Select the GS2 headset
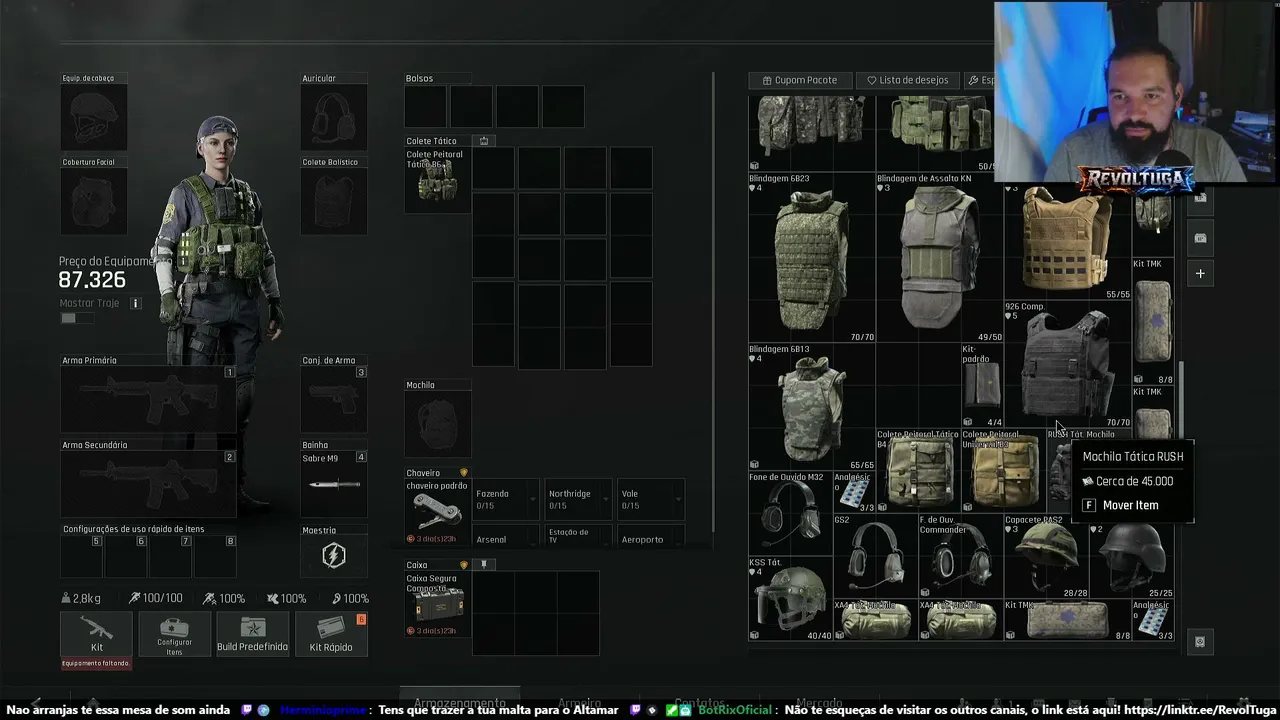The height and width of the screenshot is (720, 1280). point(875,555)
